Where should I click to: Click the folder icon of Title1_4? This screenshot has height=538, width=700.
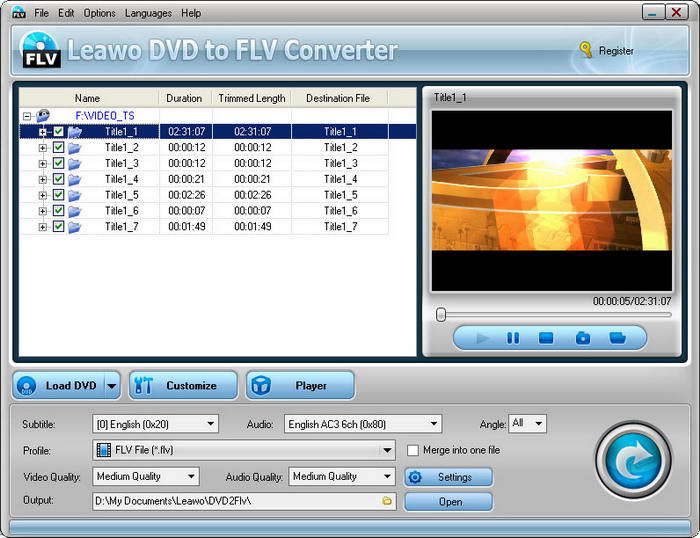[75, 179]
